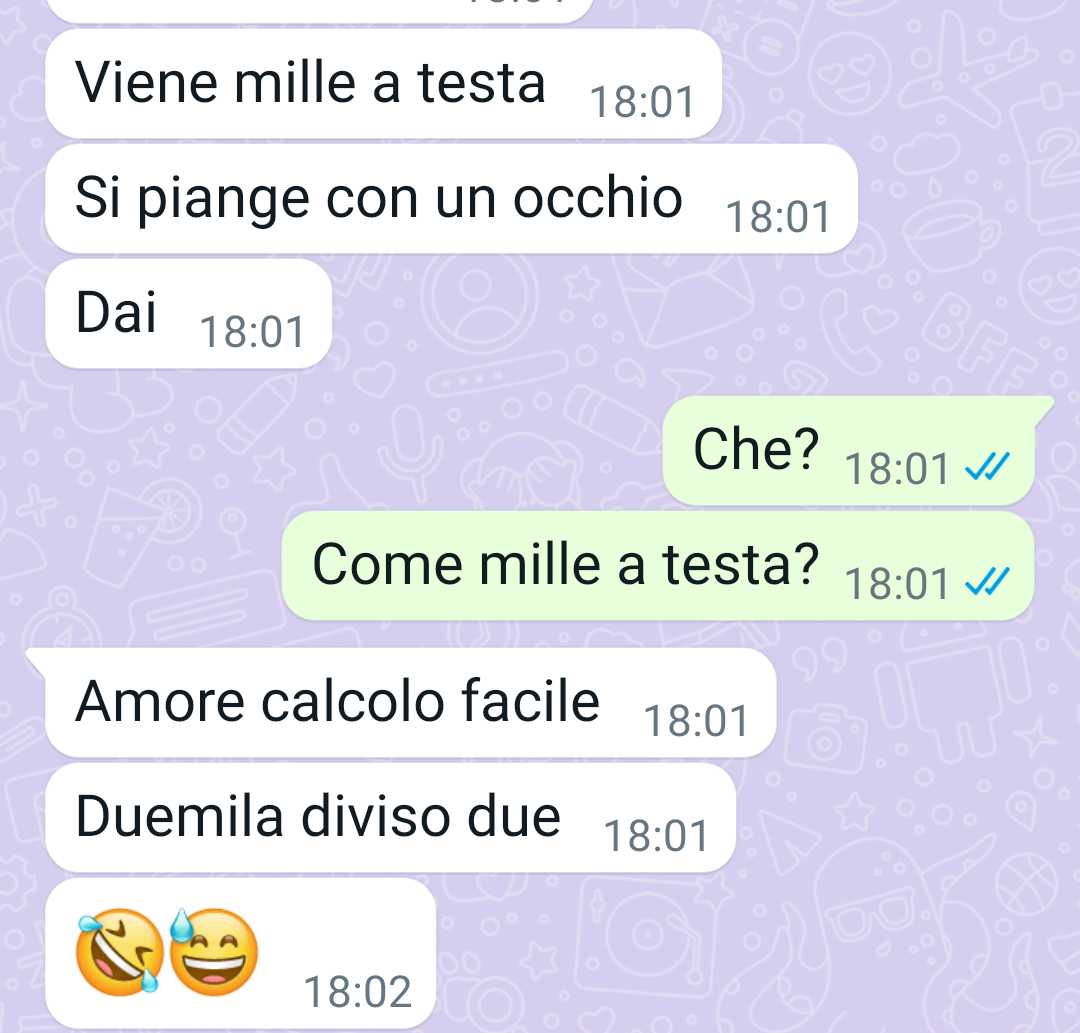Tap the rolling-on-floor laughing emoji

click(x=121, y=952)
